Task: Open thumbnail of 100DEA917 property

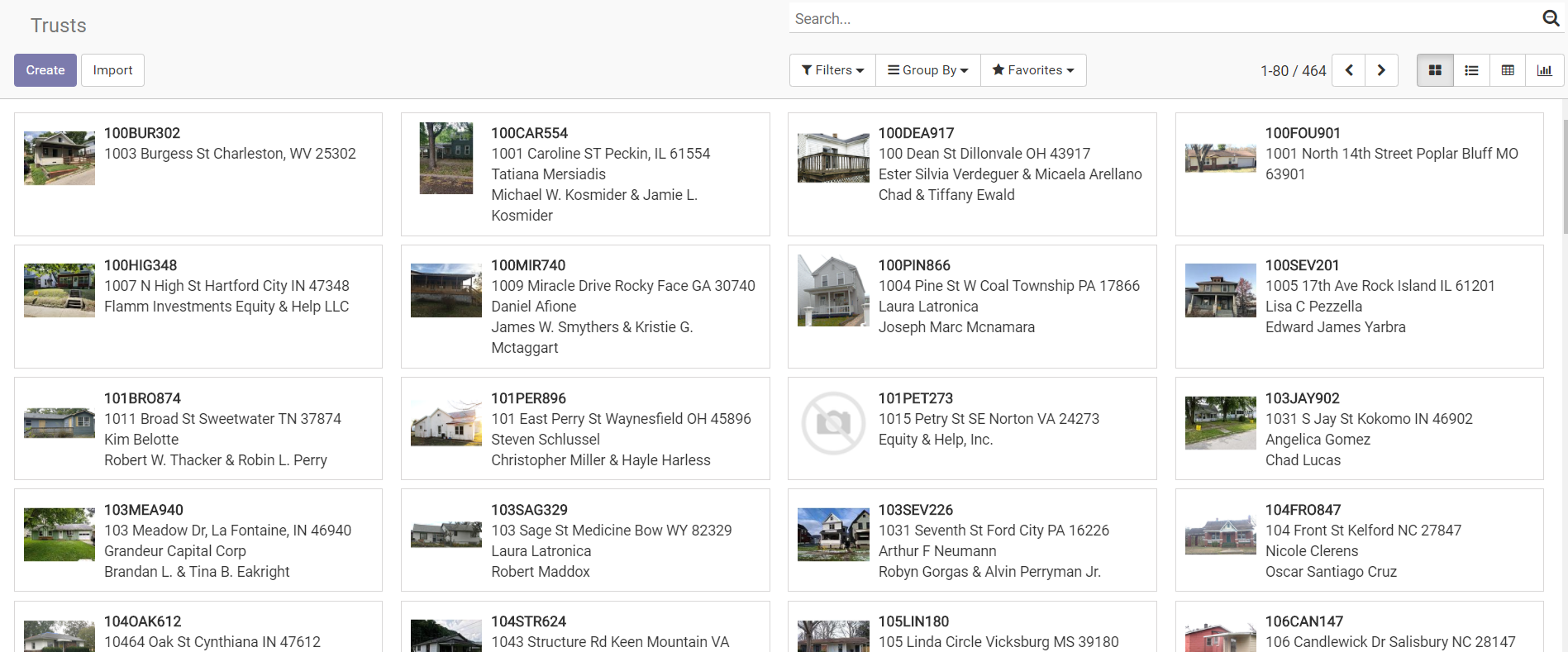Action: point(833,157)
